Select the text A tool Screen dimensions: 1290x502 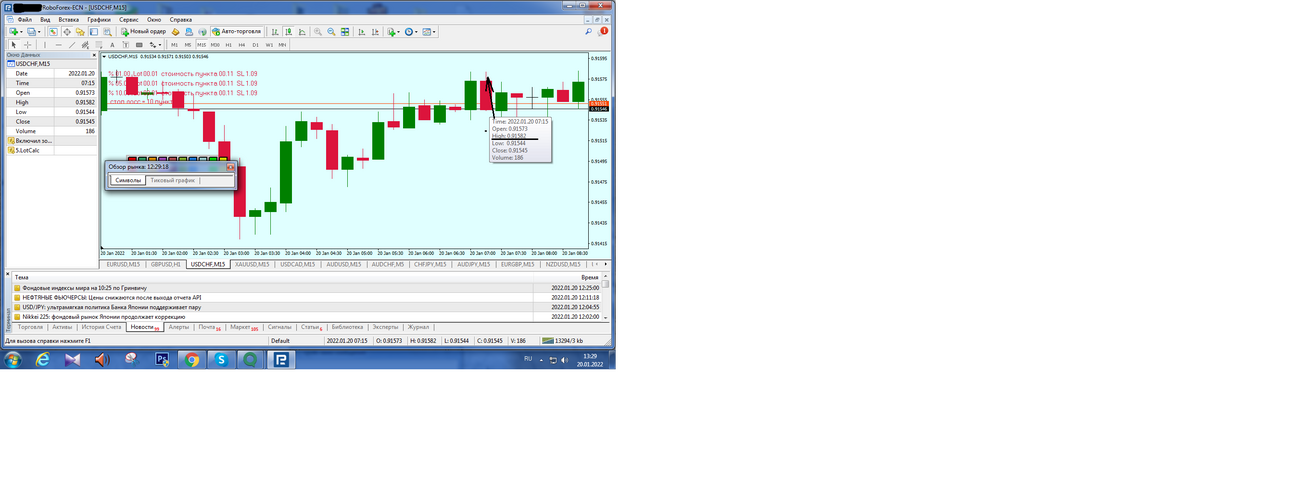(x=112, y=45)
